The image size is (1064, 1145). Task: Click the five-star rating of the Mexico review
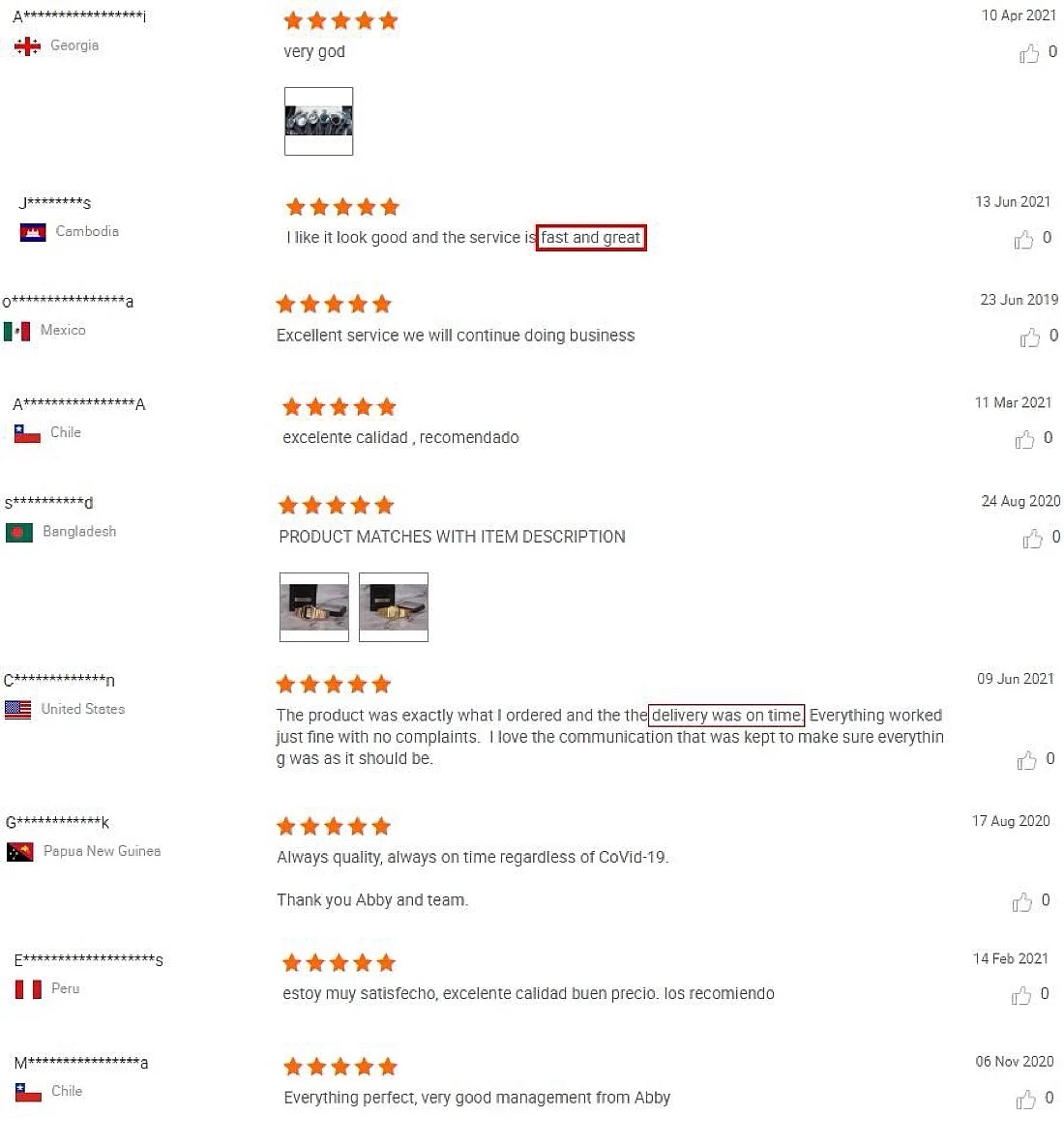[x=334, y=305]
